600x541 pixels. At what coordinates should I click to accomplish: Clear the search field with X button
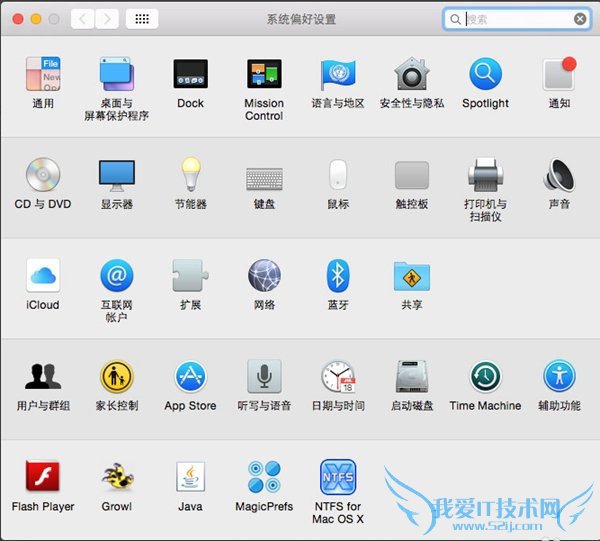click(580, 19)
